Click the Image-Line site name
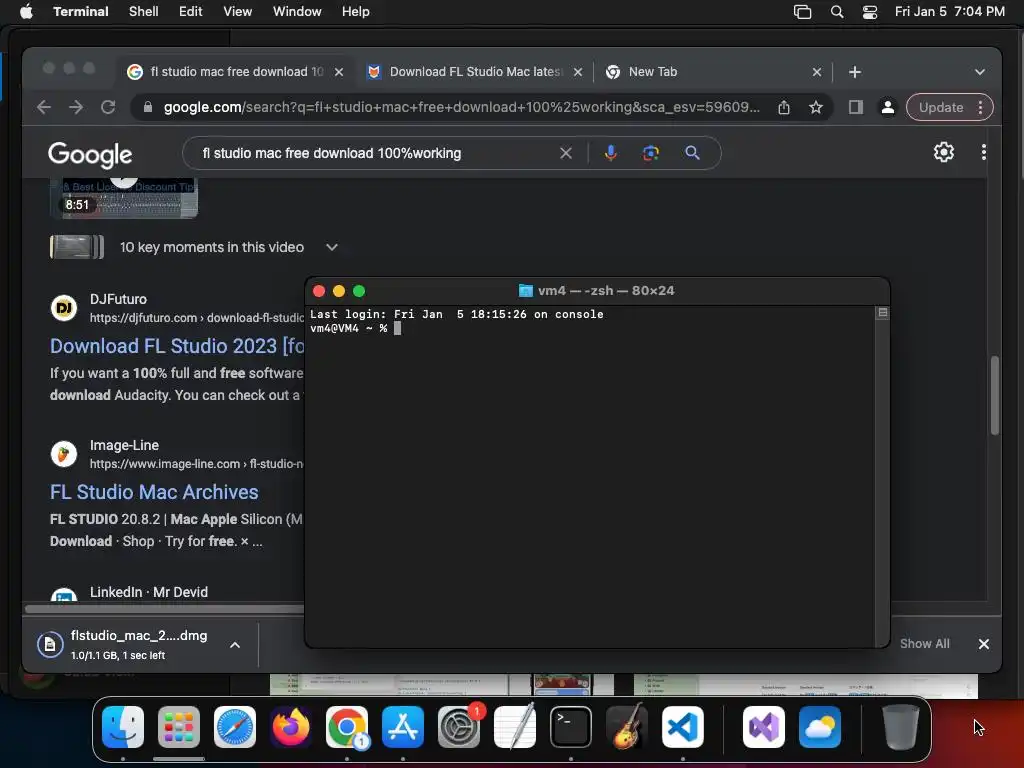 pyautogui.click(x=124, y=445)
